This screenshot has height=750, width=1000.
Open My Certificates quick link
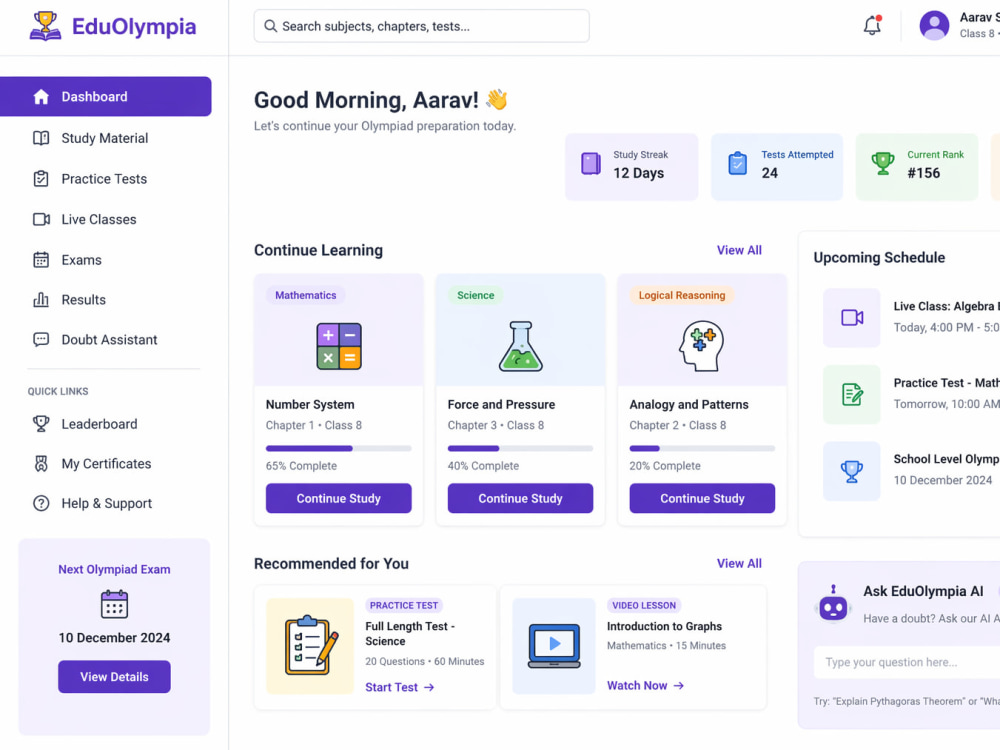point(105,464)
